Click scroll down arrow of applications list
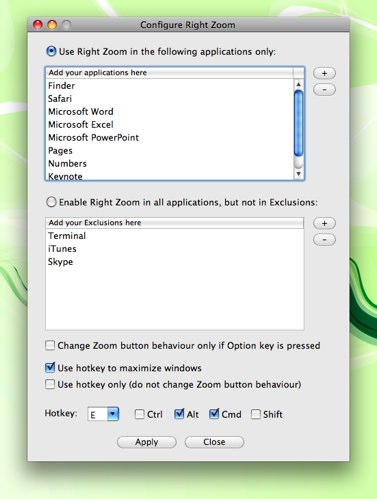 coord(299,174)
